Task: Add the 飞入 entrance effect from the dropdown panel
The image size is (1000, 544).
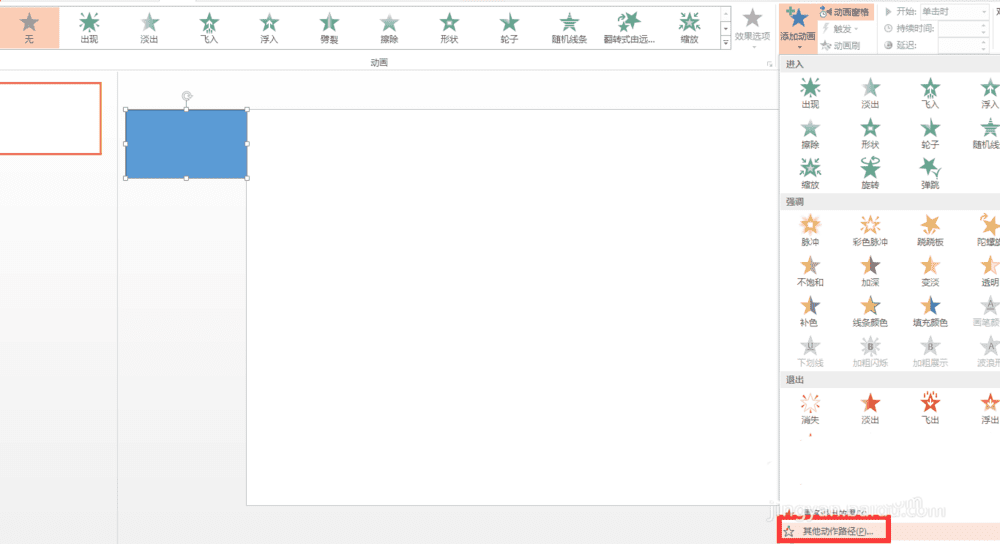Action: 930,92
